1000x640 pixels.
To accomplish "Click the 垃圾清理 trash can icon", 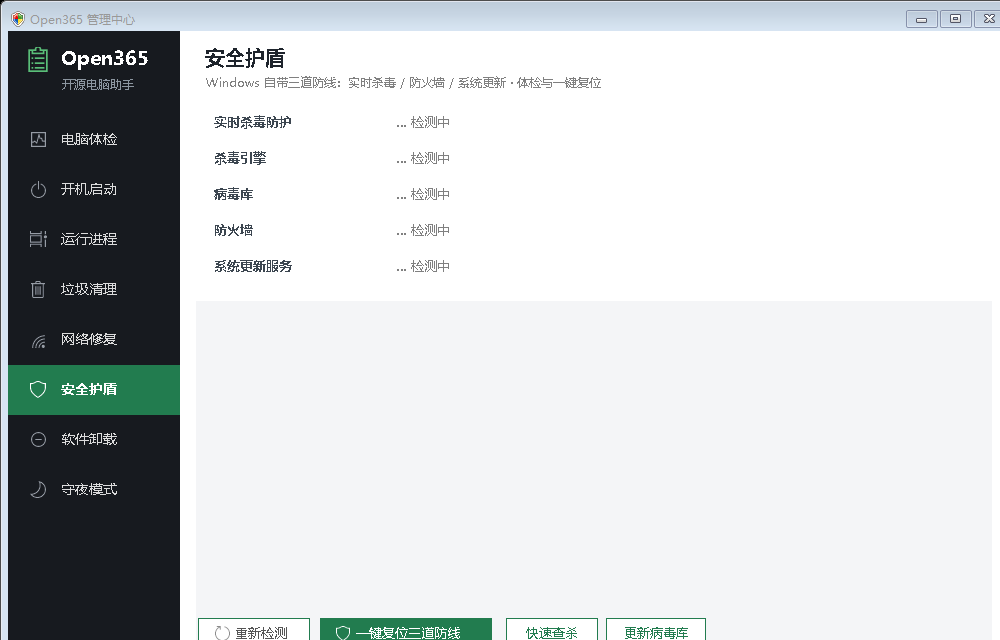I will (38, 289).
